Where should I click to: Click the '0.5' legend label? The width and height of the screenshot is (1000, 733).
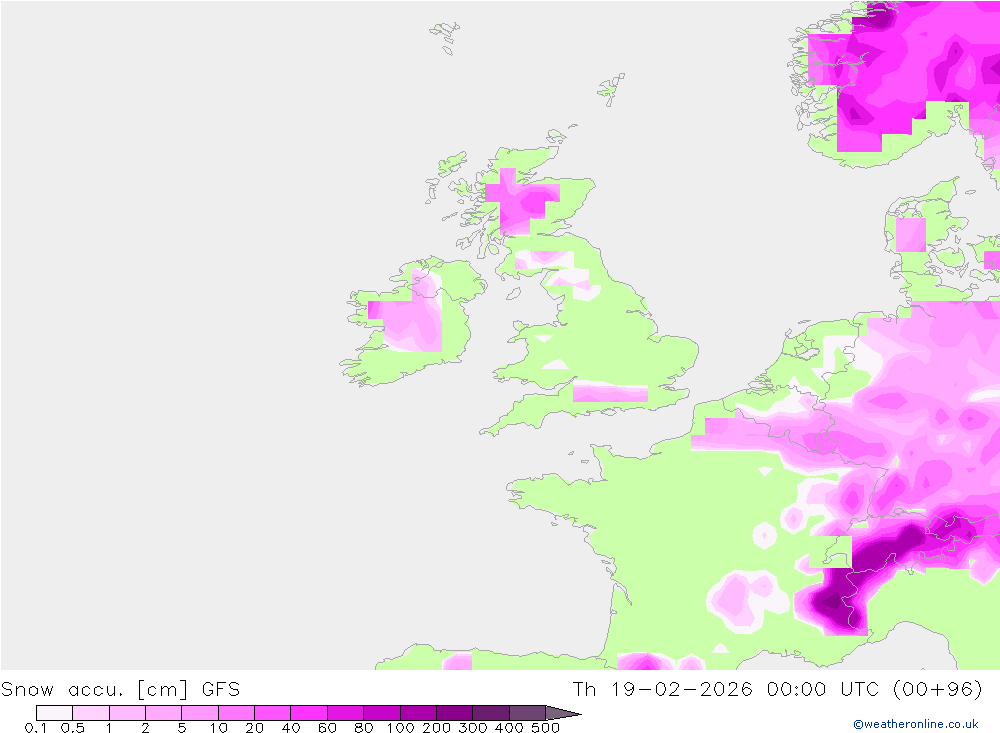(73, 728)
